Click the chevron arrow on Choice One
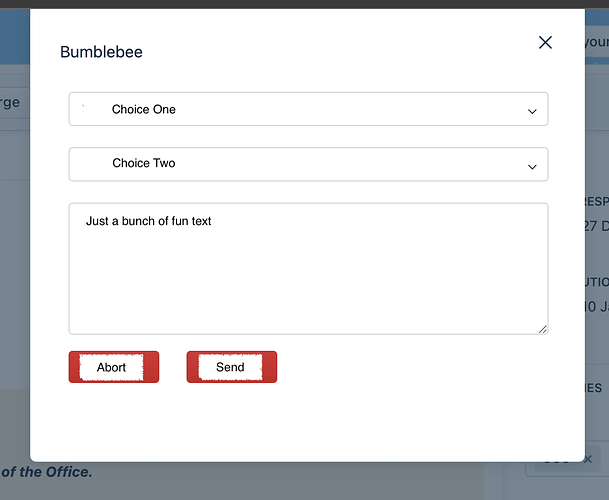This screenshot has height=500, width=609. click(x=532, y=111)
